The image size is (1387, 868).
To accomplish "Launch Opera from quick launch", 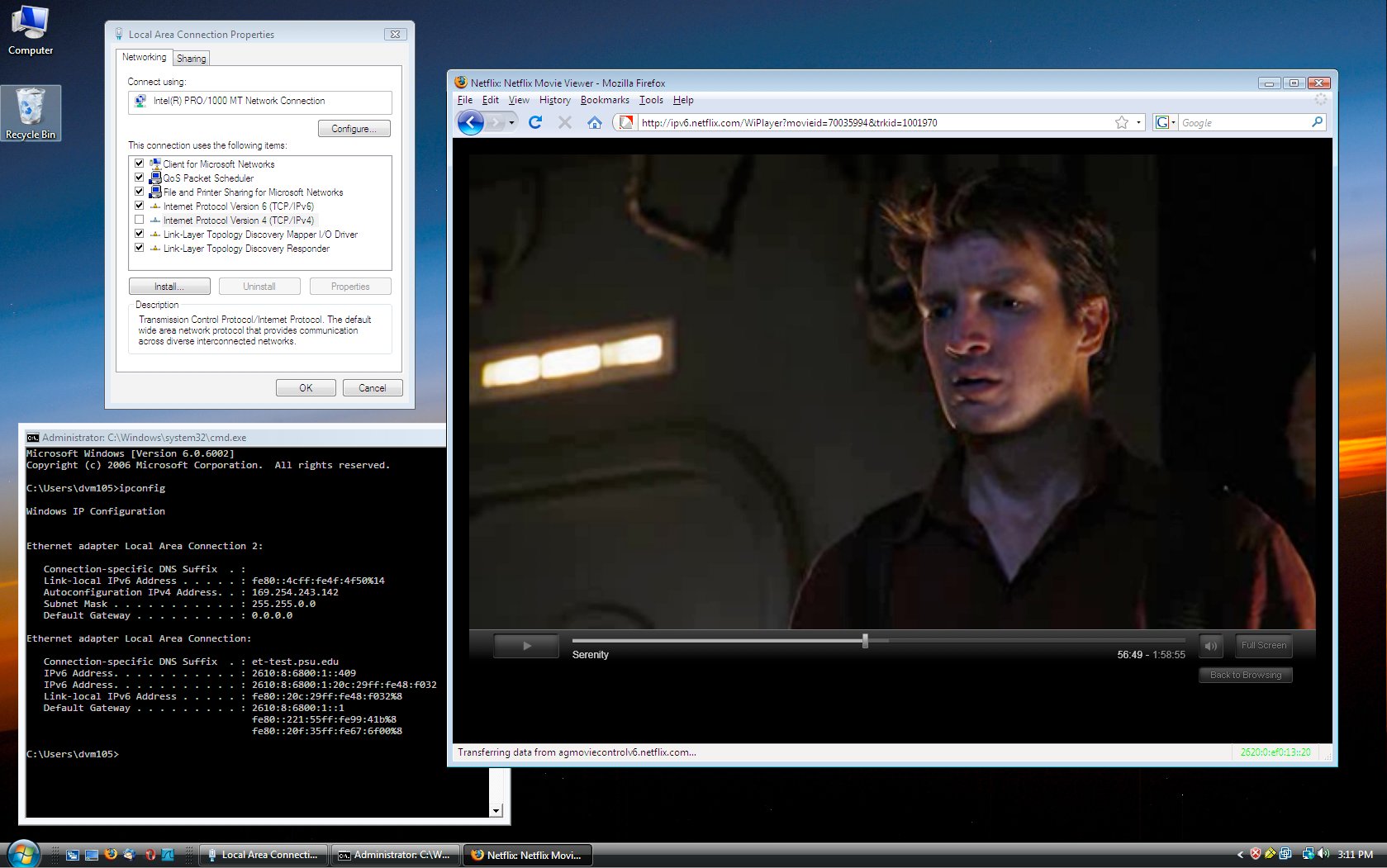I will click(150, 855).
